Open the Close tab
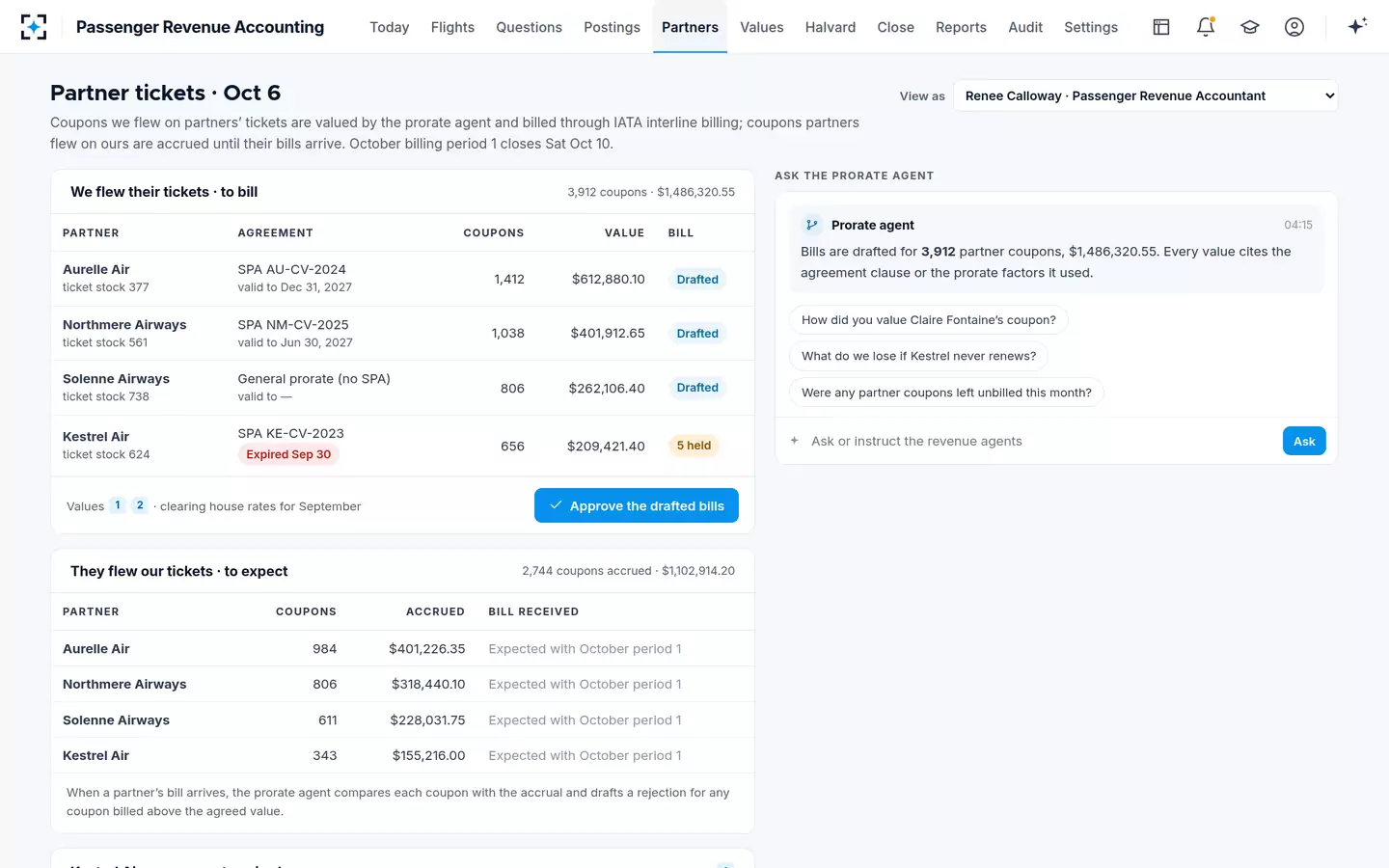 tap(895, 27)
